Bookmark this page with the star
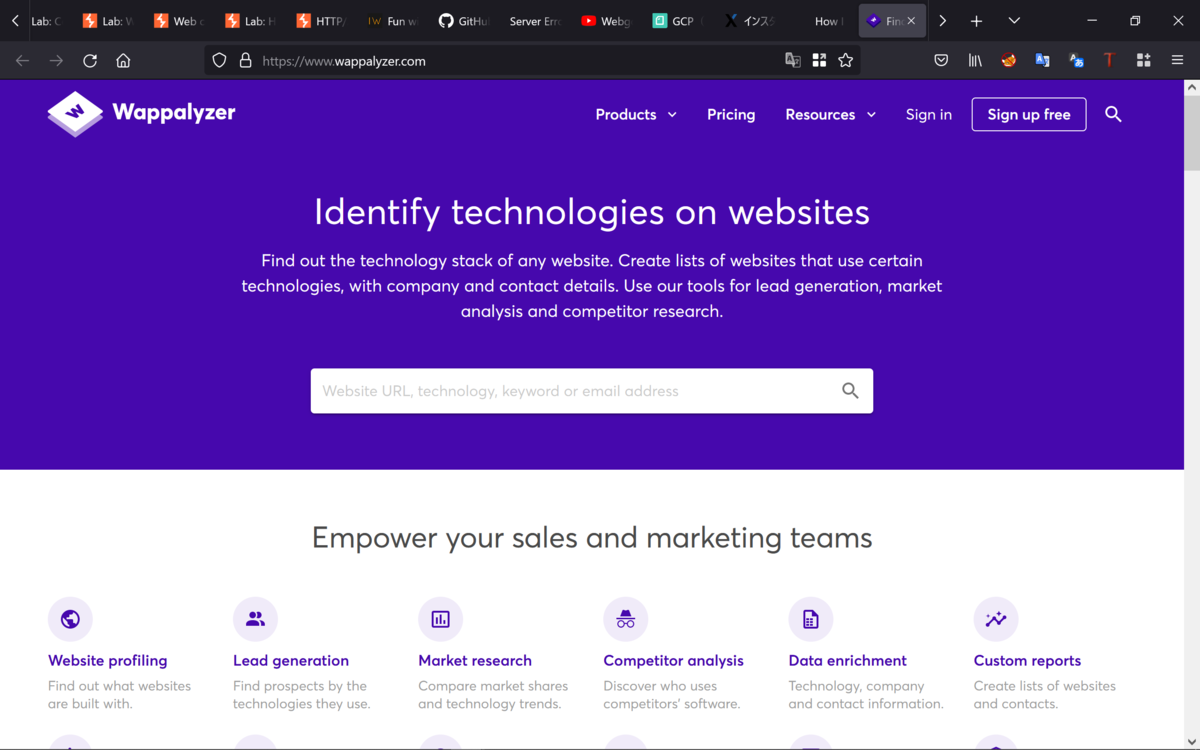The image size is (1200, 750). click(x=846, y=61)
